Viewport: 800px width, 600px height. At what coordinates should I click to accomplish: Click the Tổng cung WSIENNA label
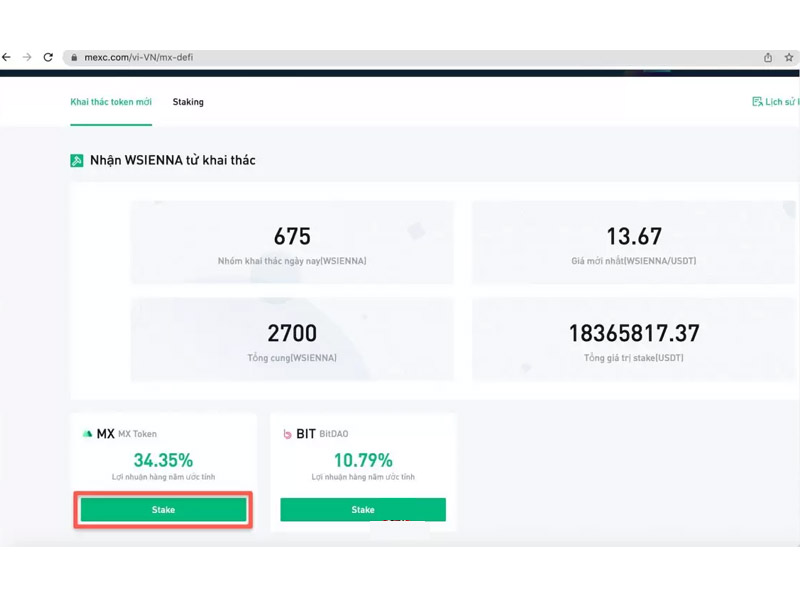pyautogui.click(x=292, y=358)
